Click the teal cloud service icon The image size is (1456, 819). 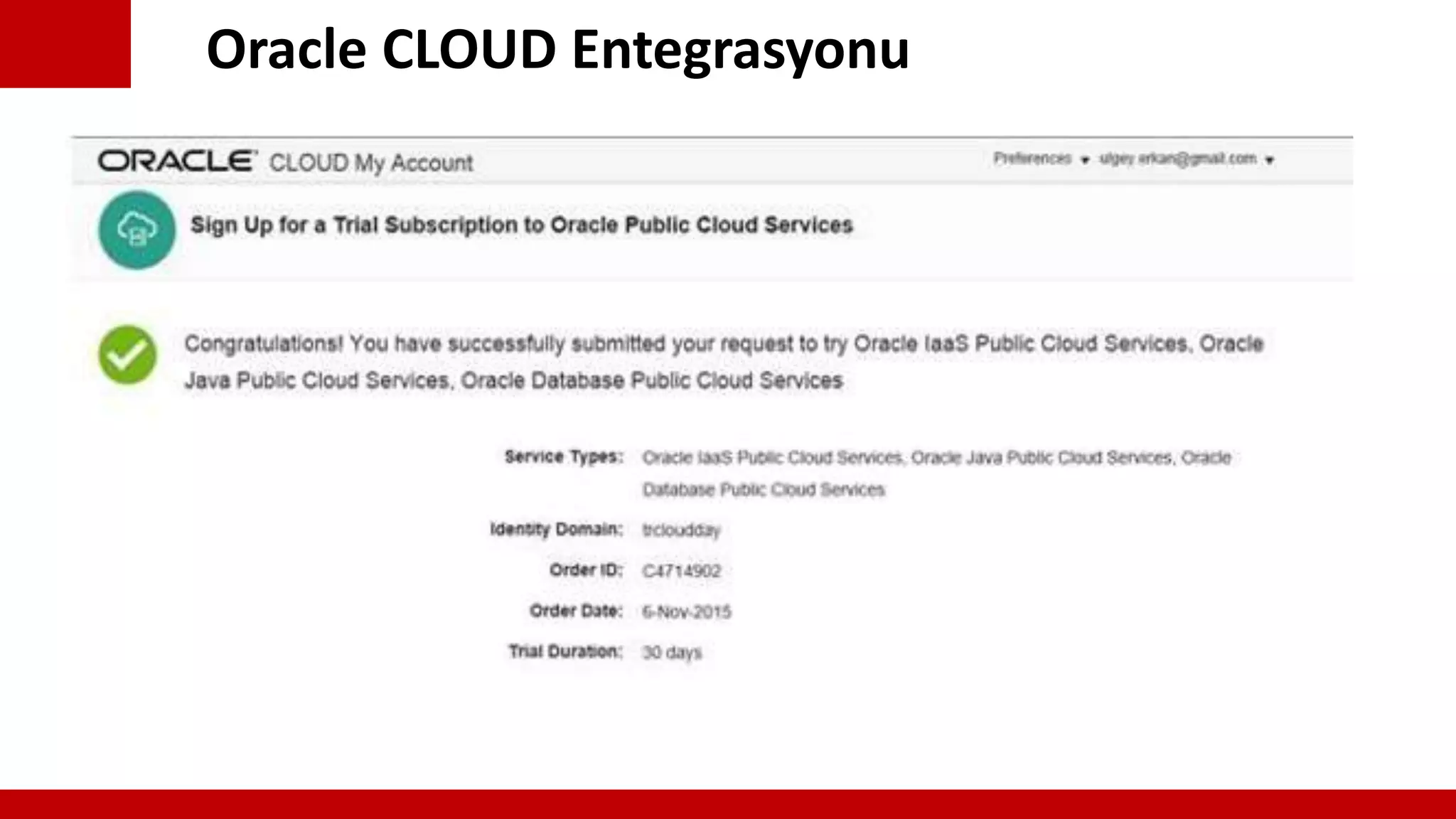(x=137, y=230)
